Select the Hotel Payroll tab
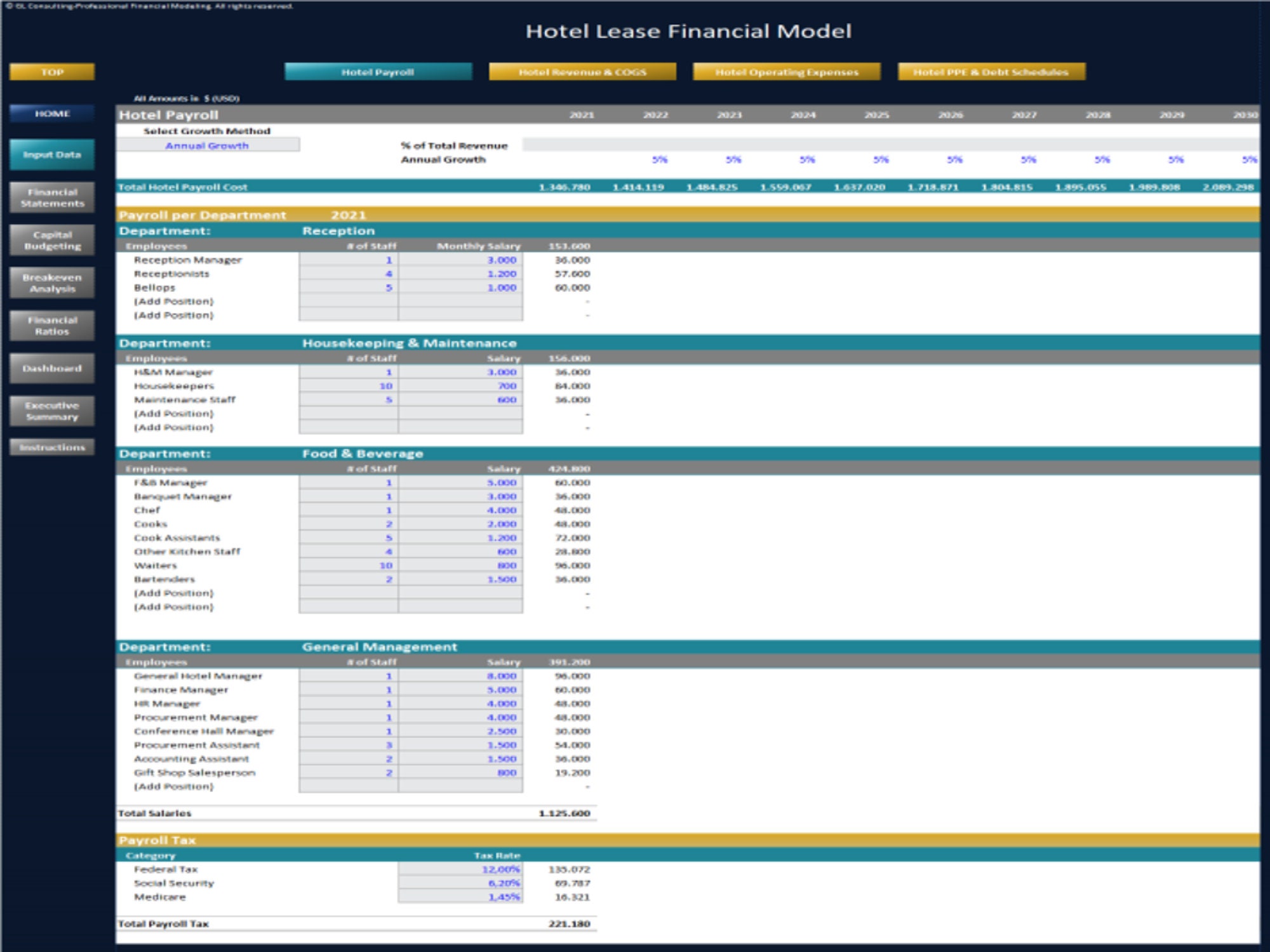 tap(379, 72)
